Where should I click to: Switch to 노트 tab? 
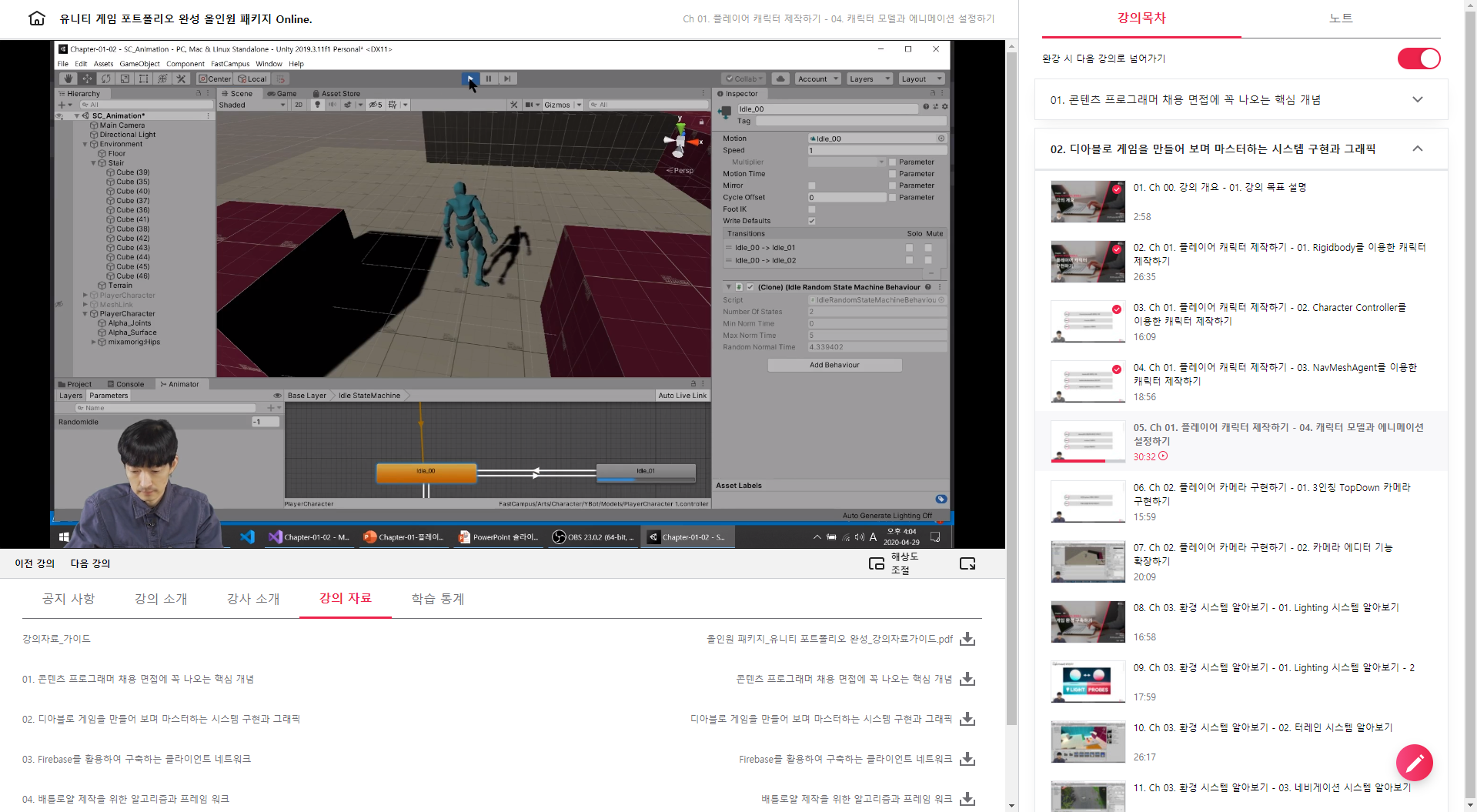click(x=1340, y=18)
